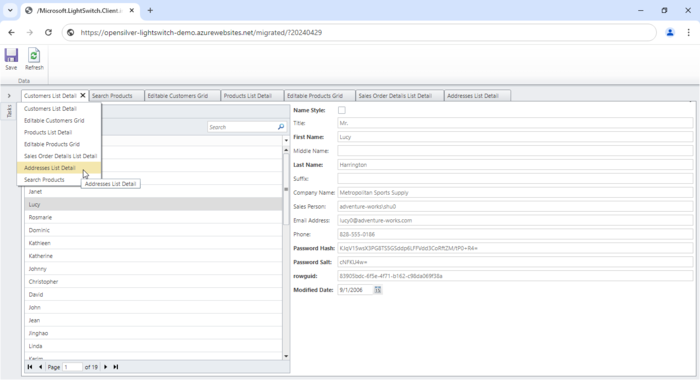The height and width of the screenshot is (380, 700).
Task: Open the list column dropdown arrow
Action: (x=286, y=141)
